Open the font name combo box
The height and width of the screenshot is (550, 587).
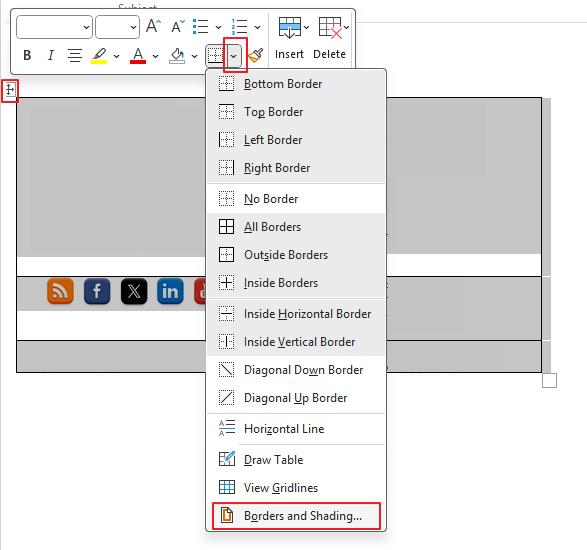pos(54,27)
